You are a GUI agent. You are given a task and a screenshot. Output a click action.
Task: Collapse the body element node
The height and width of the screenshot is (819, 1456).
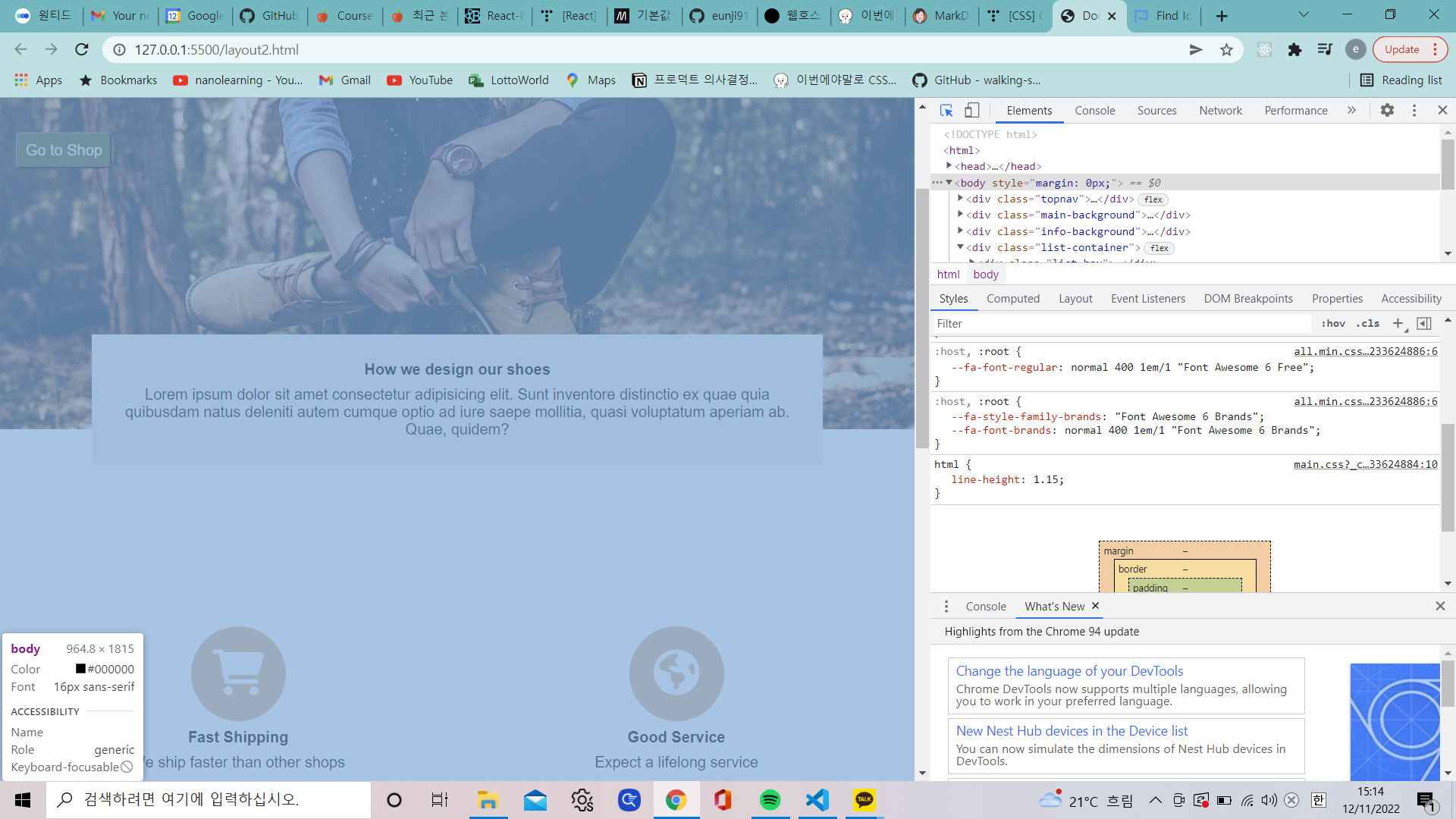click(x=949, y=183)
